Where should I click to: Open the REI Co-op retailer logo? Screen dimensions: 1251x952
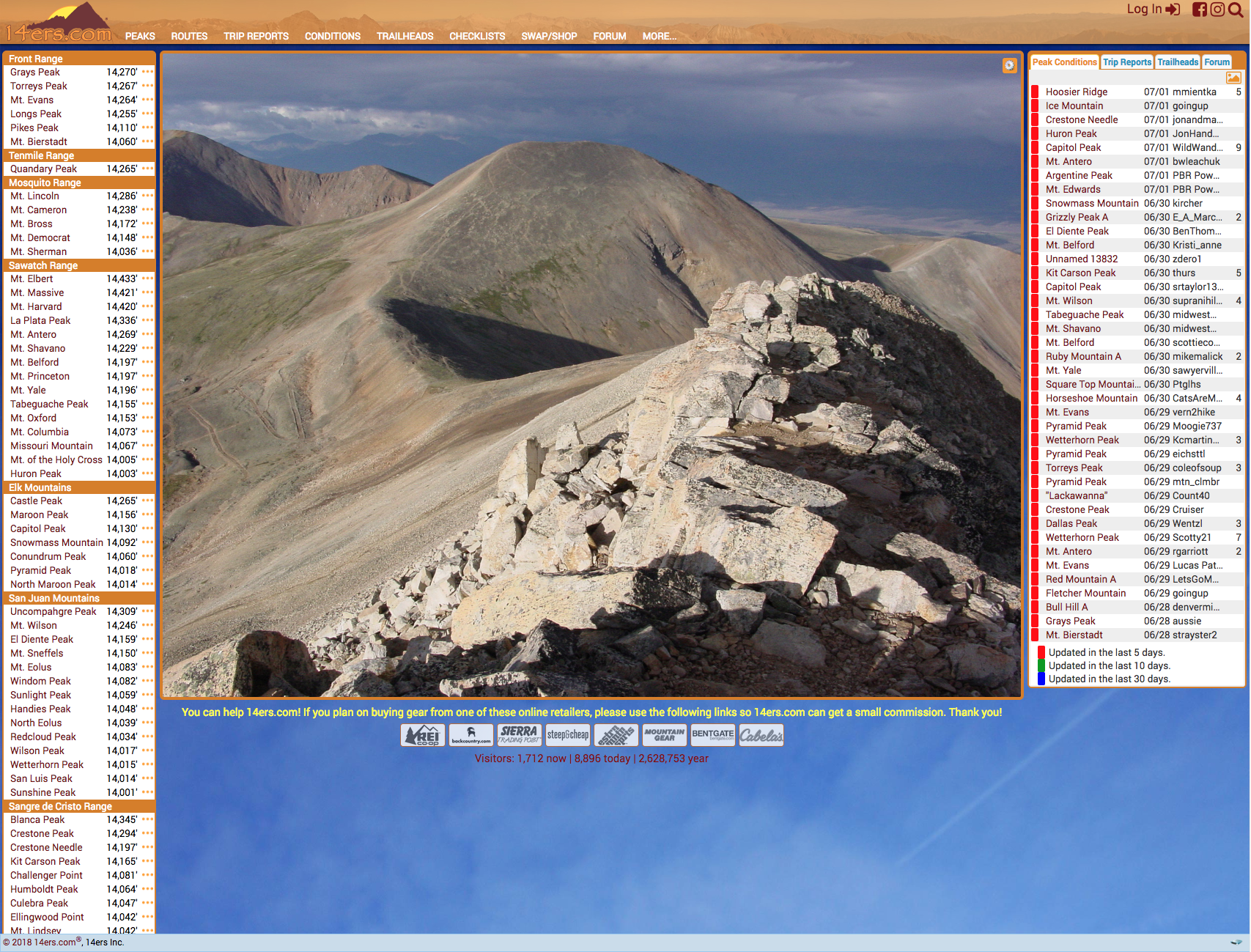point(423,735)
